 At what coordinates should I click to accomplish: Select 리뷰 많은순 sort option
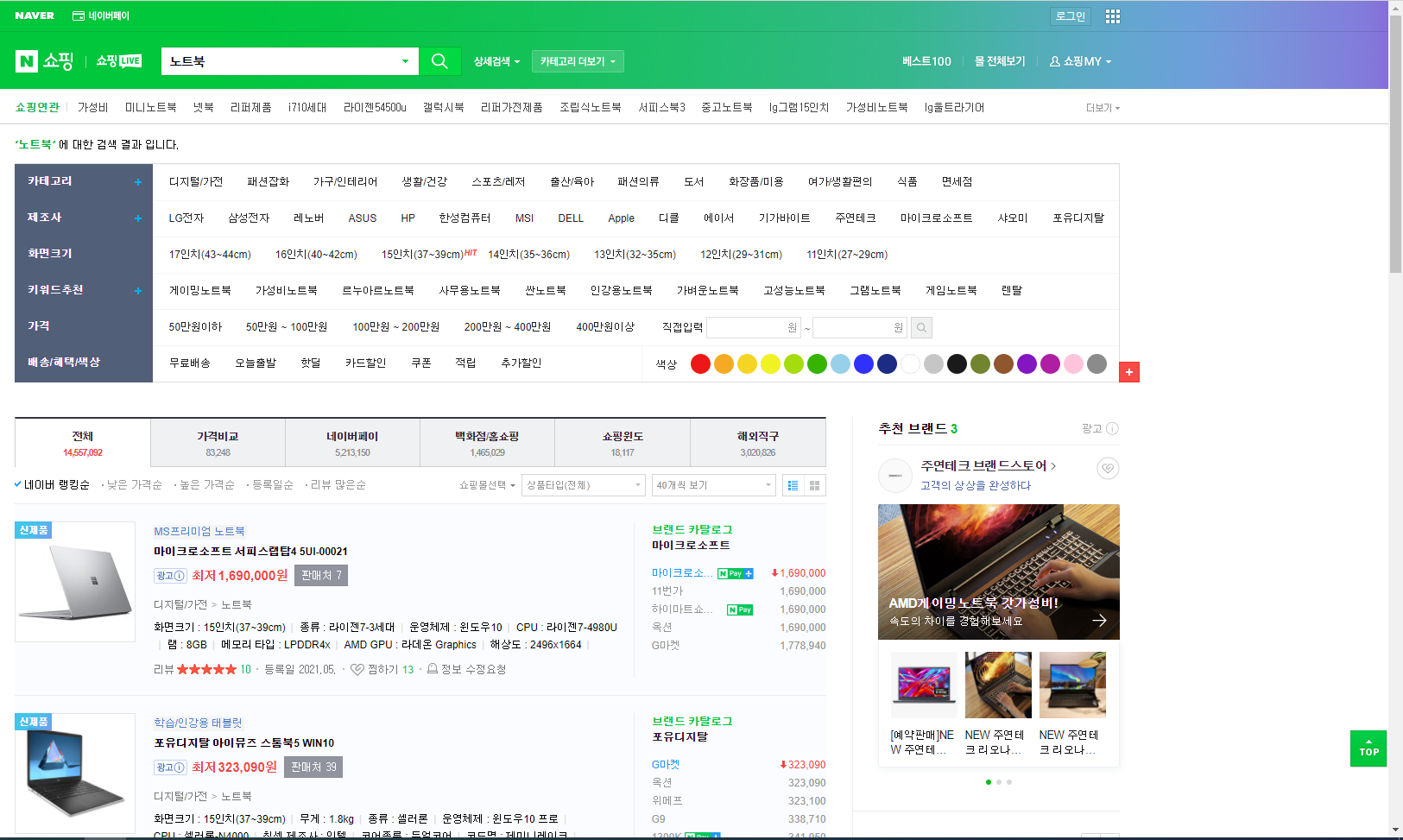coord(338,485)
